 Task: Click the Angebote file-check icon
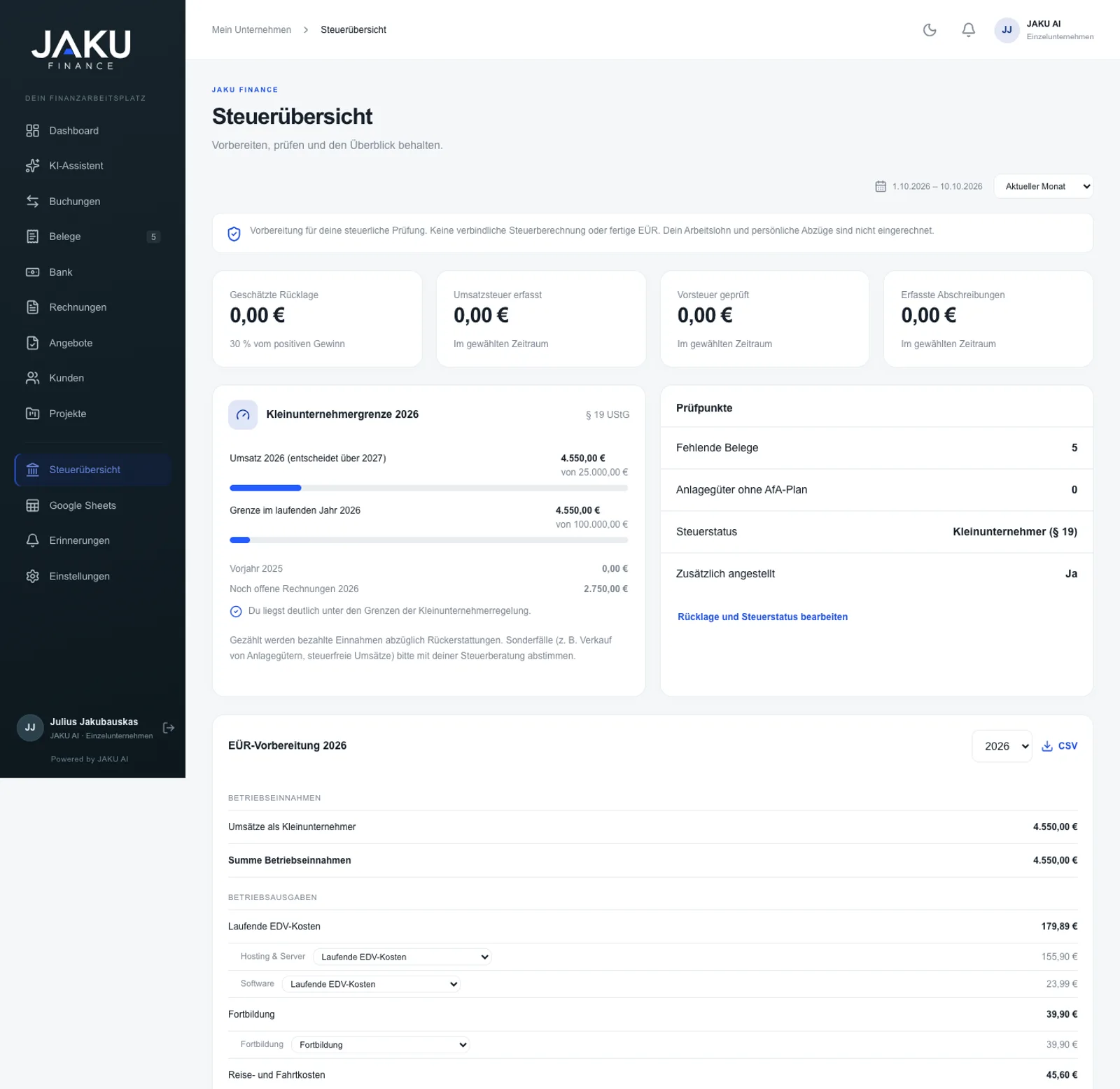pyautogui.click(x=32, y=343)
